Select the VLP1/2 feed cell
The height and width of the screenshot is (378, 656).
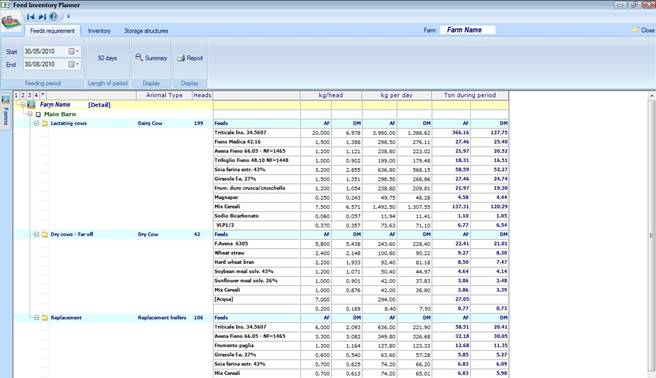(256, 225)
